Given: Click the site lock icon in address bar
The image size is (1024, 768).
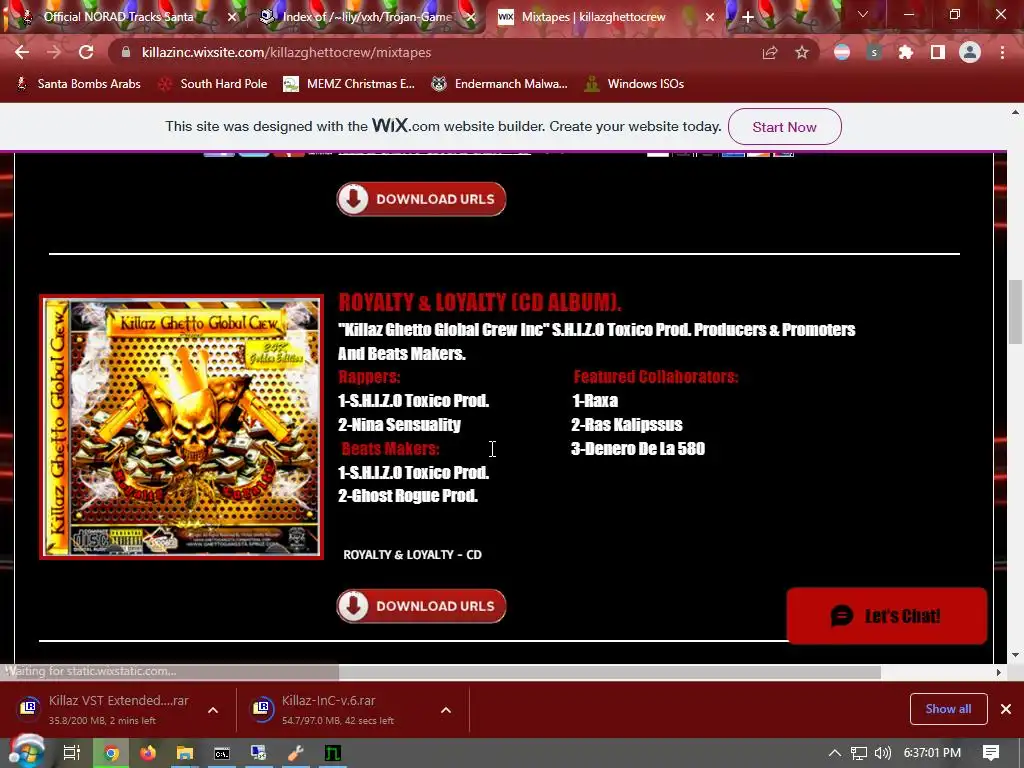Looking at the screenshot, I should pos(126,52).
